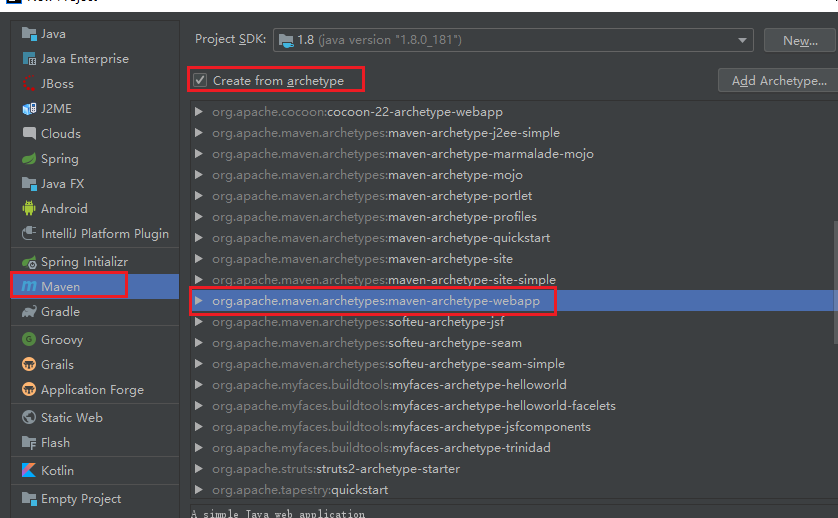Click the Gradle elephant icon
Viewport: 838px width, 518px height.
point(29,312)
